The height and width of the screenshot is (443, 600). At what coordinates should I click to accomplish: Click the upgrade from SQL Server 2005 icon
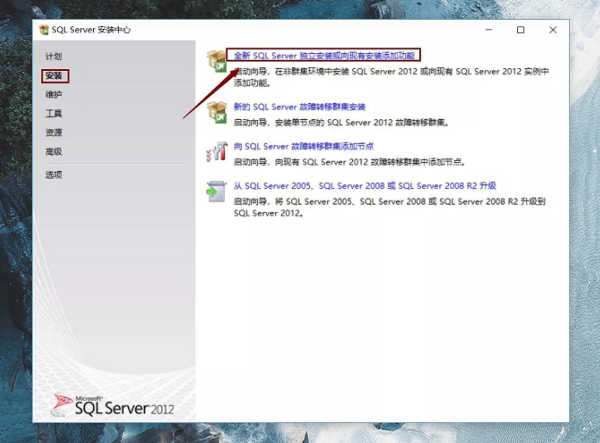214,190
